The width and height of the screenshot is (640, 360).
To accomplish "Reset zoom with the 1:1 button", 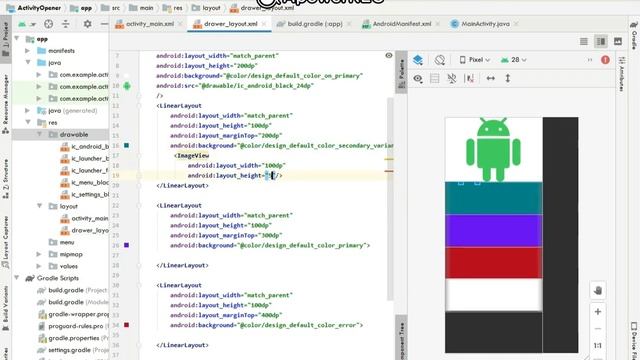I will coord(598,346).
